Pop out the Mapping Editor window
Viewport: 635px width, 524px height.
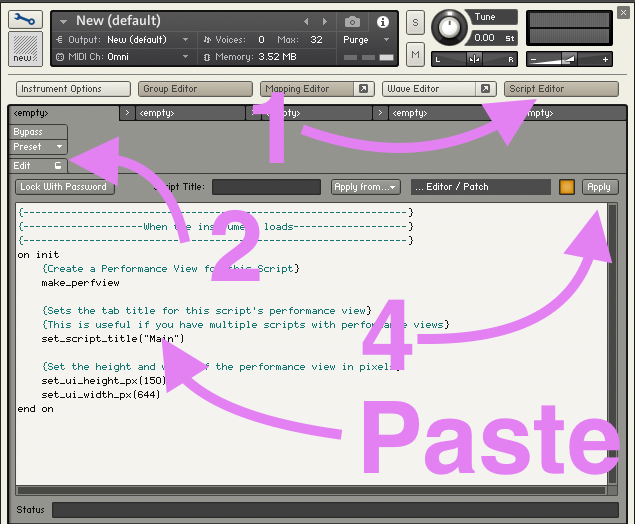[x=364, y=89]
